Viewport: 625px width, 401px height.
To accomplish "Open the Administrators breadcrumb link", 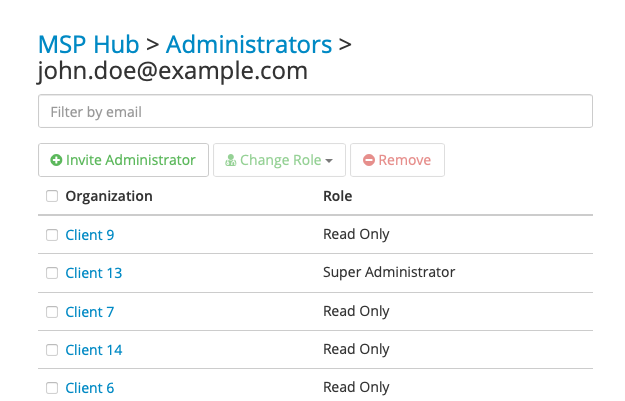I will [x=249, y=44].
